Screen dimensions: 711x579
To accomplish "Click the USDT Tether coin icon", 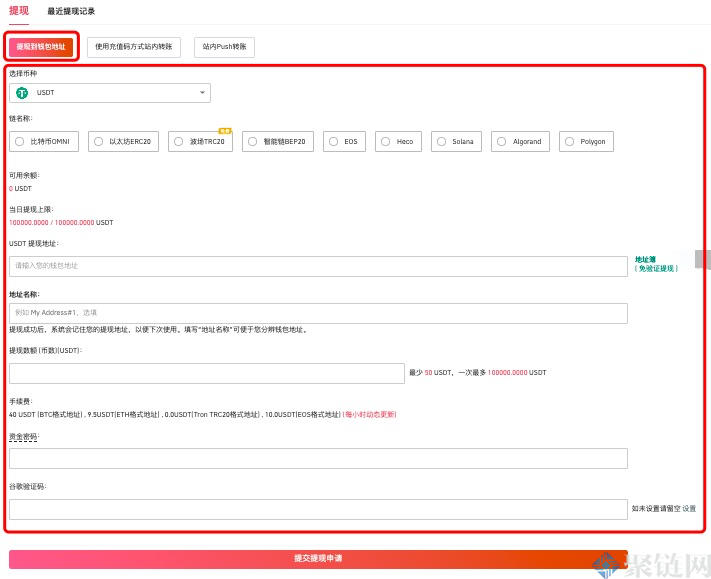I will pyautogui.click(x=22, y=92).
